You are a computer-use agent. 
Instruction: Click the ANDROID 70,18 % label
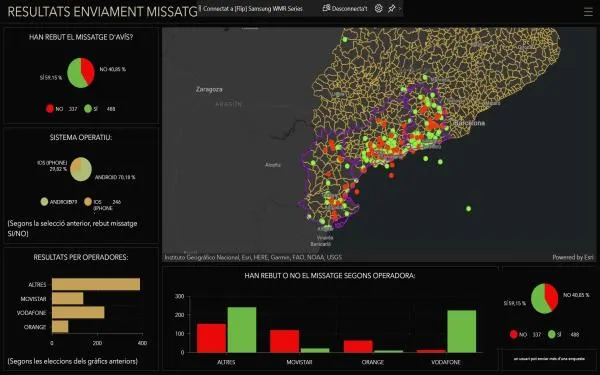[115, 177]
